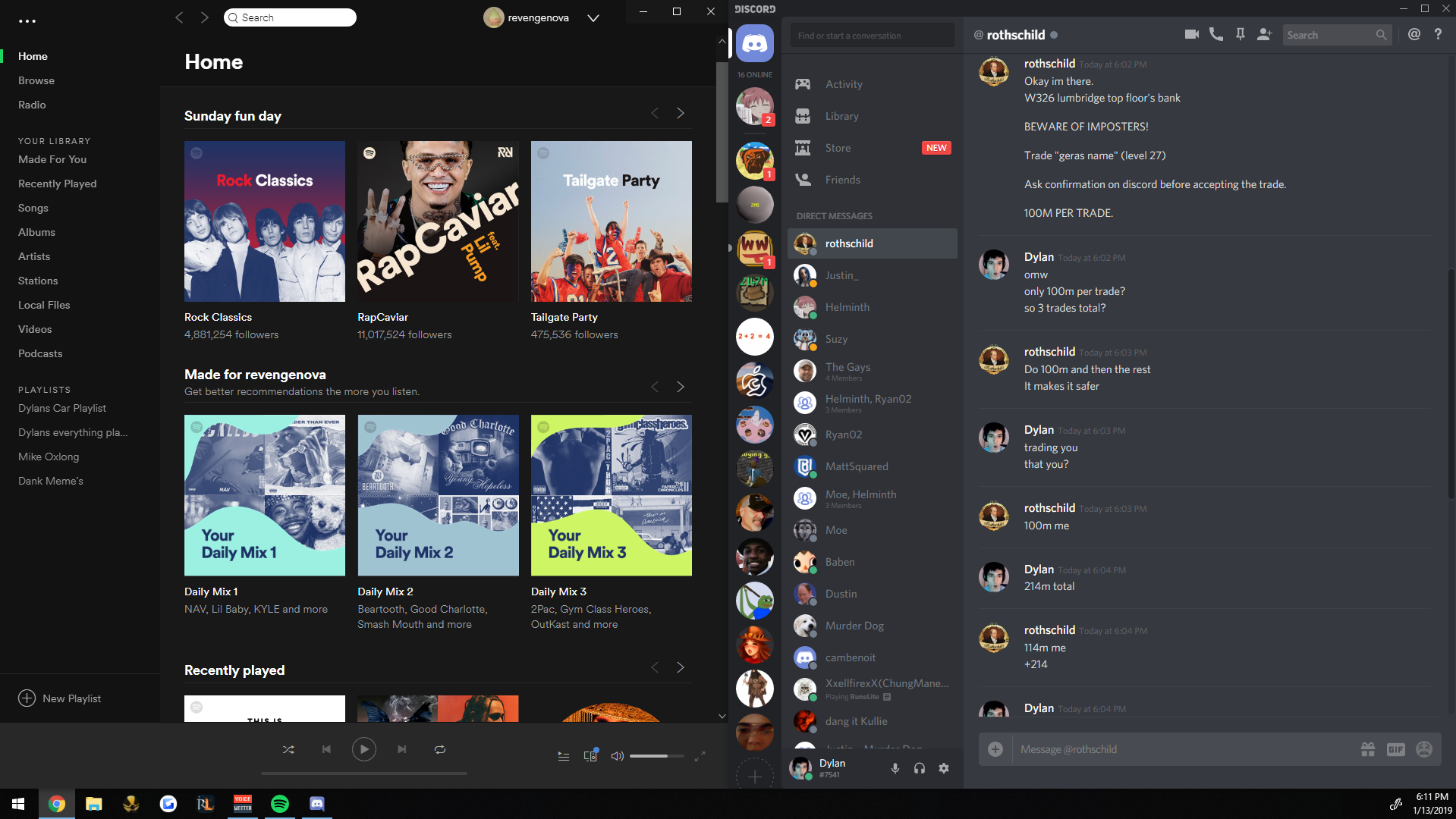The width and height of the screenshot is (1456, 819).
Task: Open Discord Store tab
Action: (x=872, y=148)
